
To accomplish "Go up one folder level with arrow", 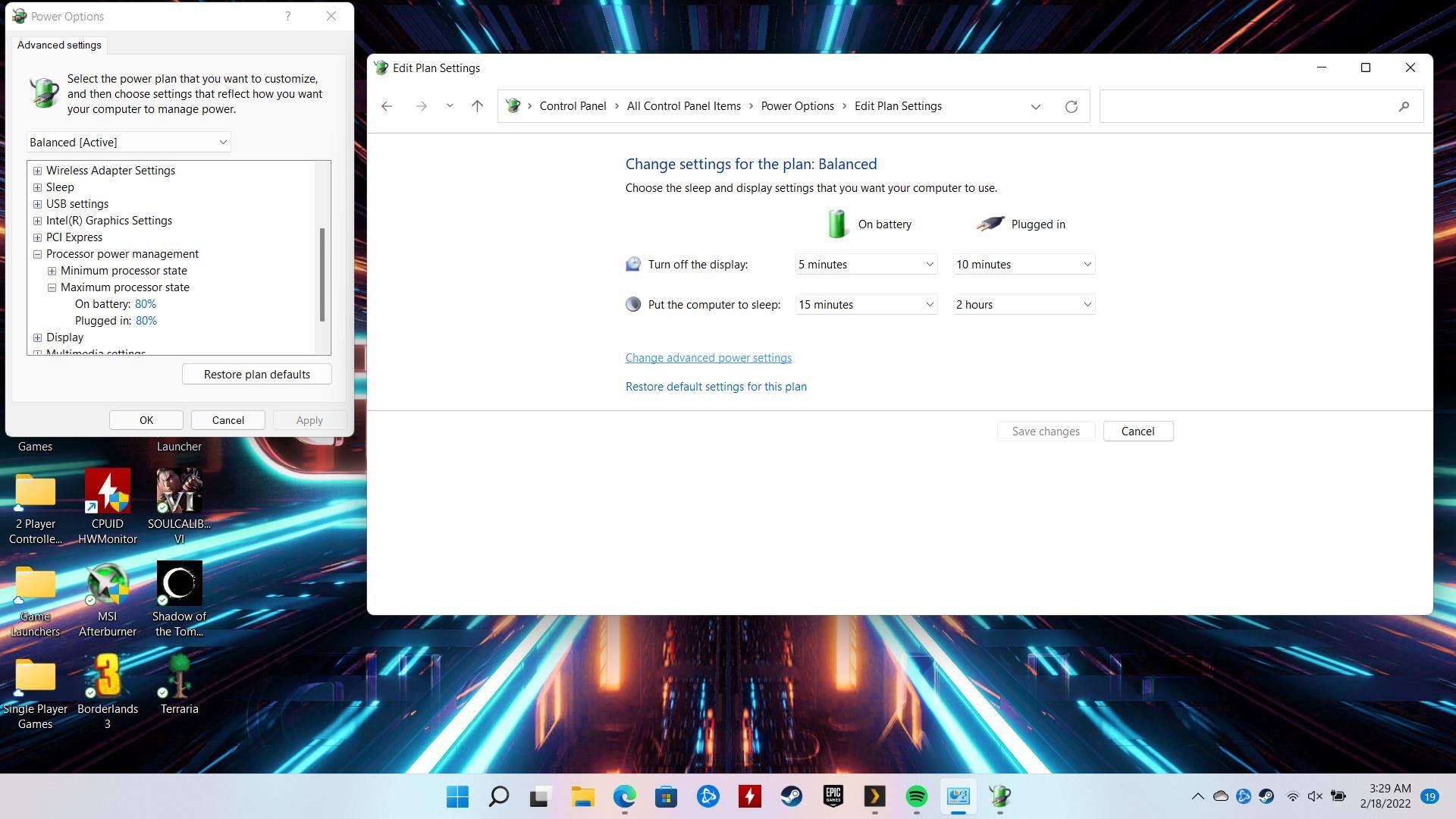I will (x=477, y=107).
